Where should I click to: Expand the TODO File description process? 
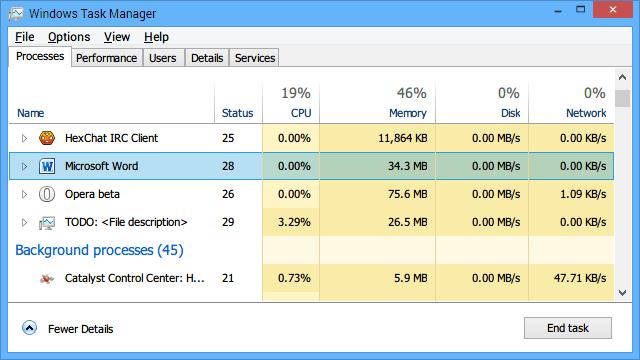click(24, 222)
